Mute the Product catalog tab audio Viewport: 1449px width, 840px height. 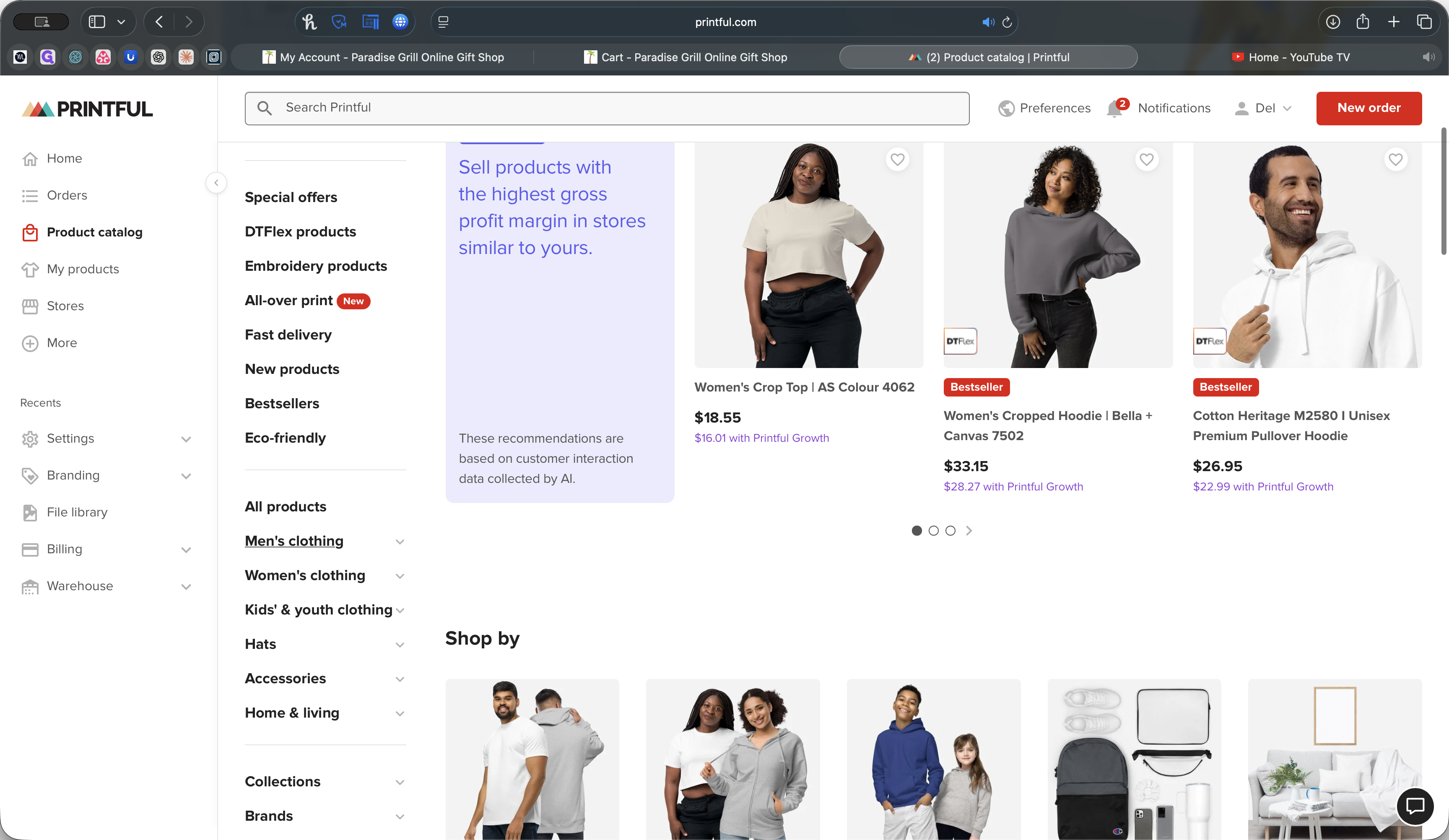tap(988, 22)
